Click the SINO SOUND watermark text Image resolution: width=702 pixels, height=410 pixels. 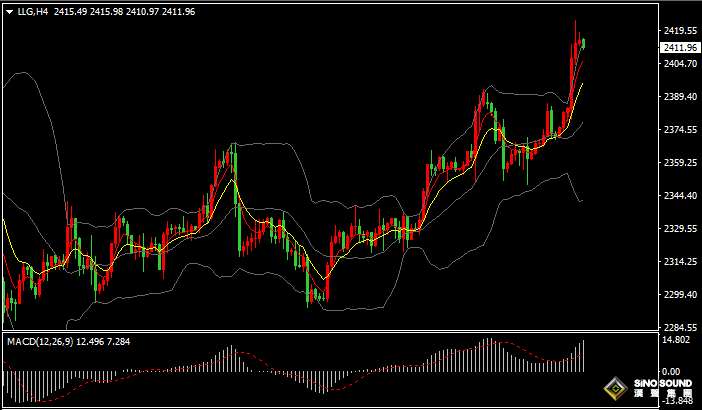[x=664, y=384]
